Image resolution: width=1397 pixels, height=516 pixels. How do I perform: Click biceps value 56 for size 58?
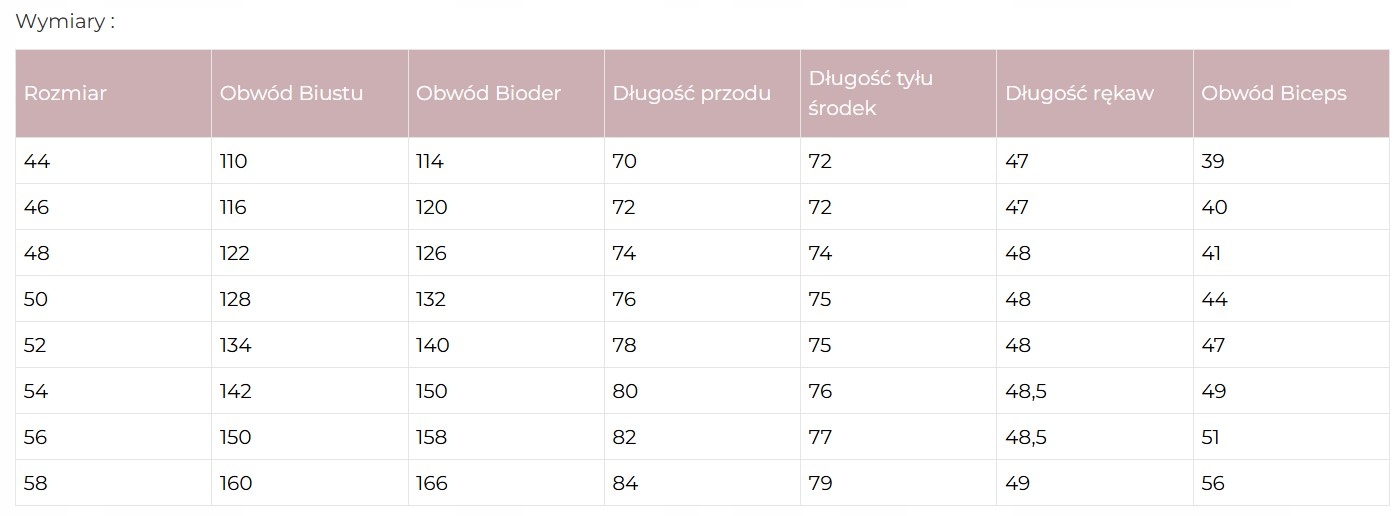click(x=1213, y=483)
